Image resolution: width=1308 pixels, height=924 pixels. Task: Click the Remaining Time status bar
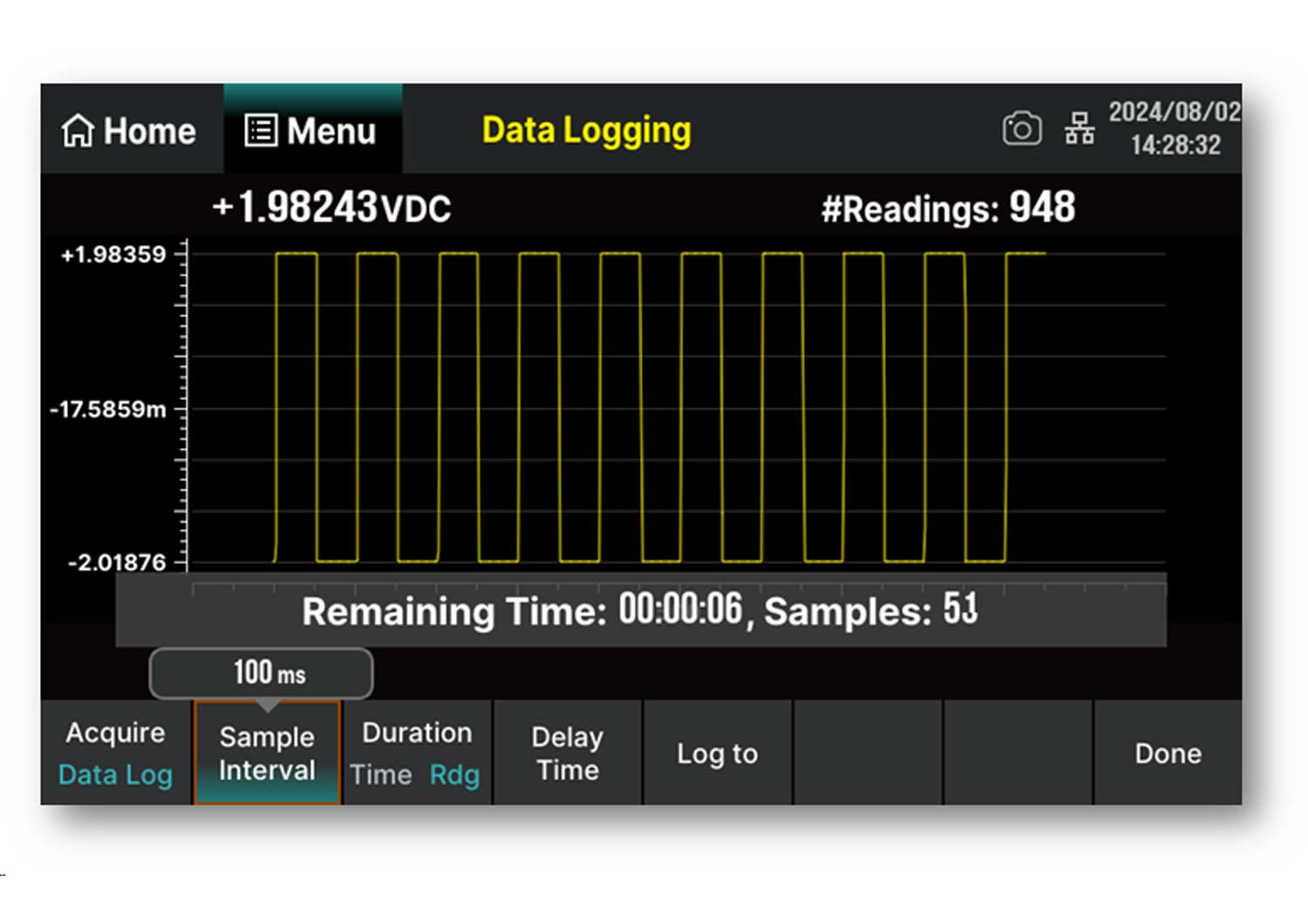(641, 612)
